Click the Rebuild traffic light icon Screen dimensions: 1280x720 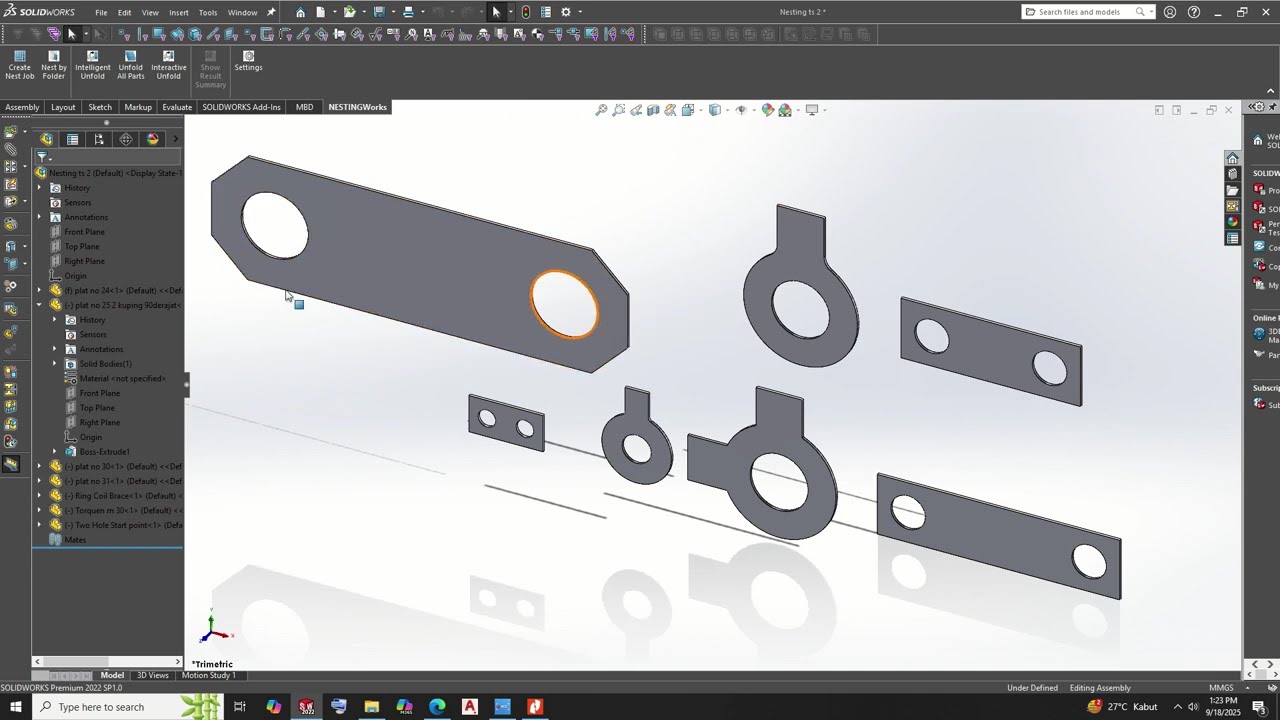pyautogui.click(x=526, y=12)
